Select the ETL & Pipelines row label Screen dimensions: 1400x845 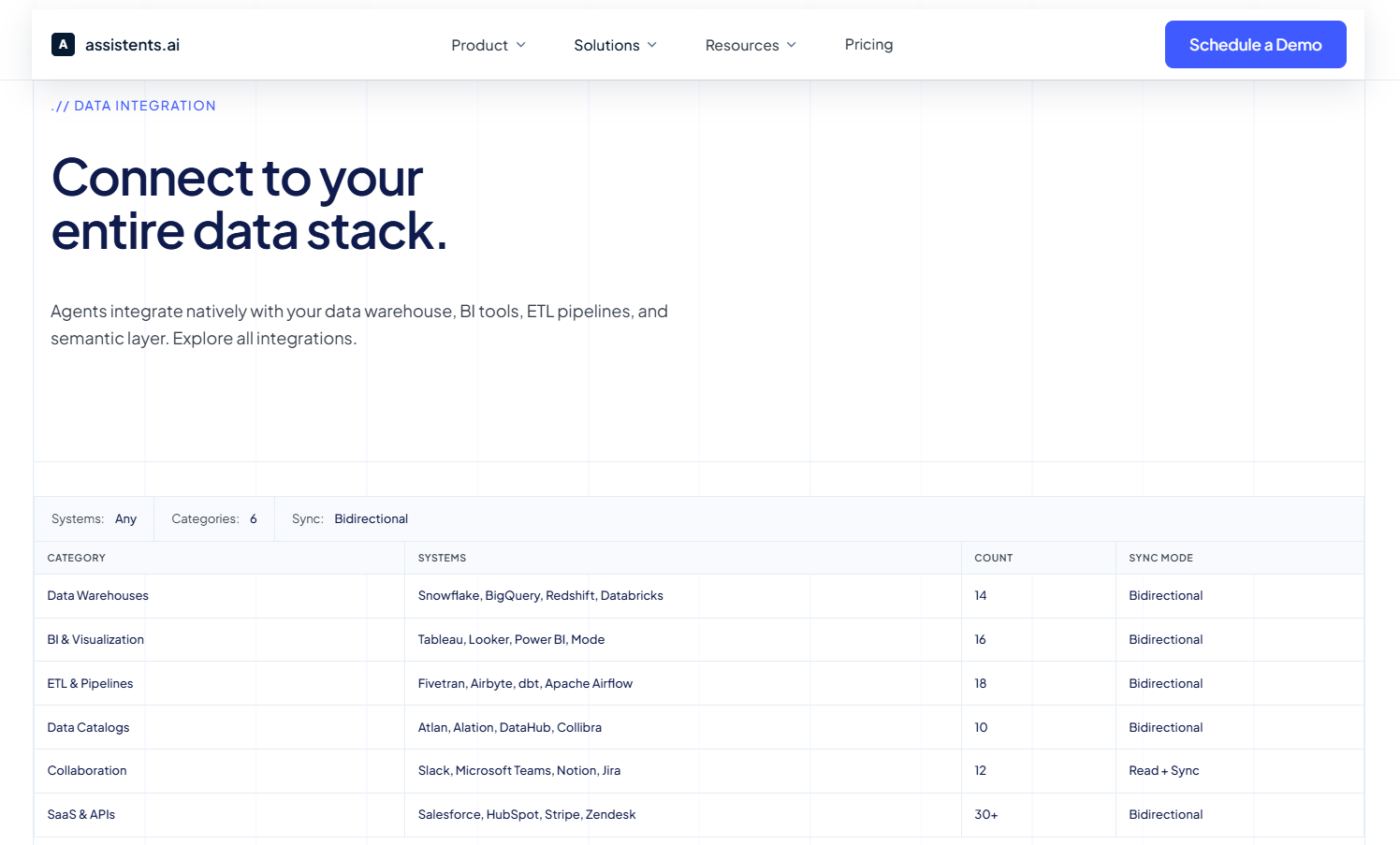point(90,683)
